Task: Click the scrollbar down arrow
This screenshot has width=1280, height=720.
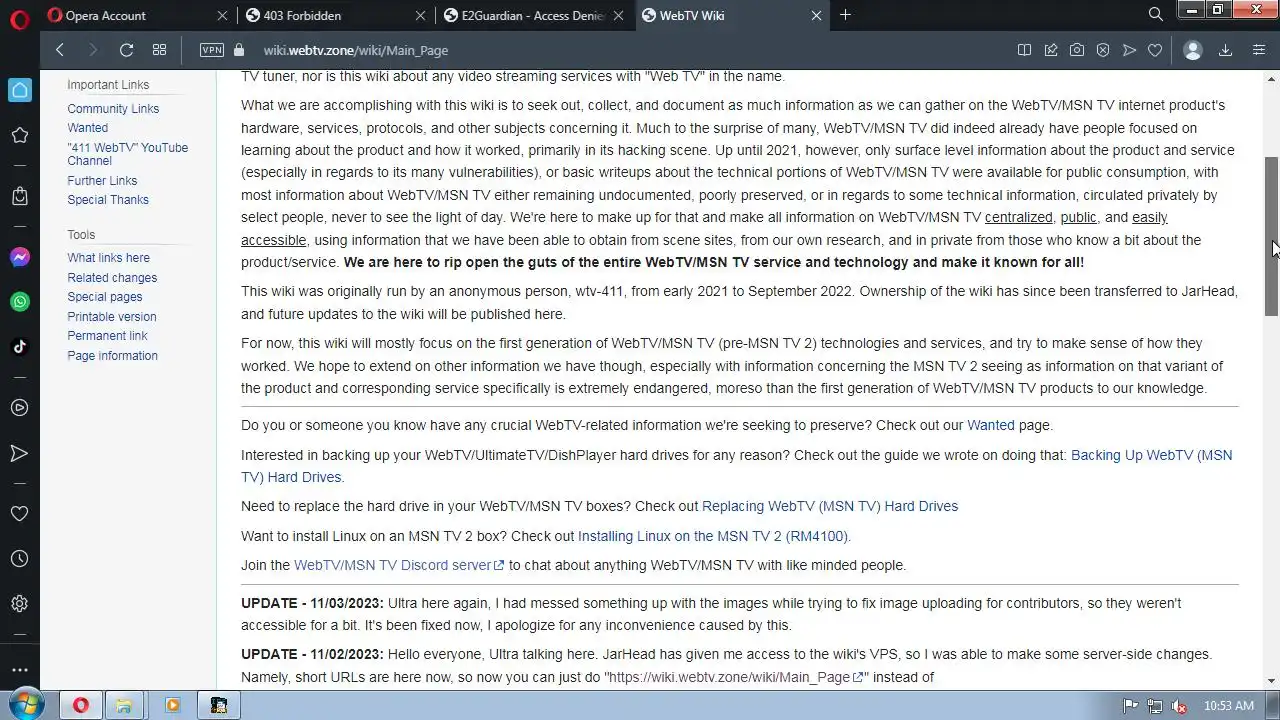Action: click(x=1272, y=681)
